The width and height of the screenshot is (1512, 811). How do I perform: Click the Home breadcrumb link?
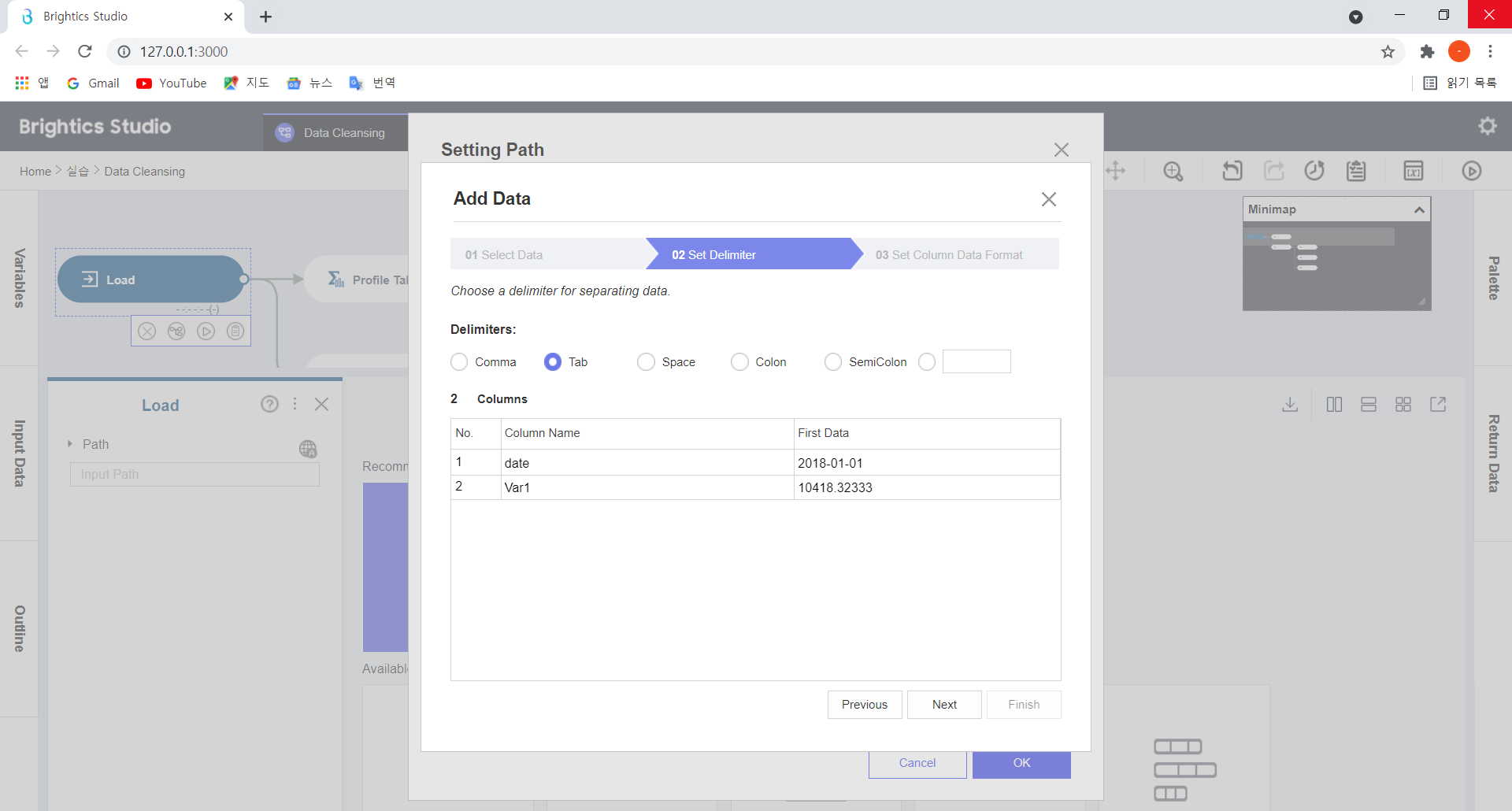[35, 172]
